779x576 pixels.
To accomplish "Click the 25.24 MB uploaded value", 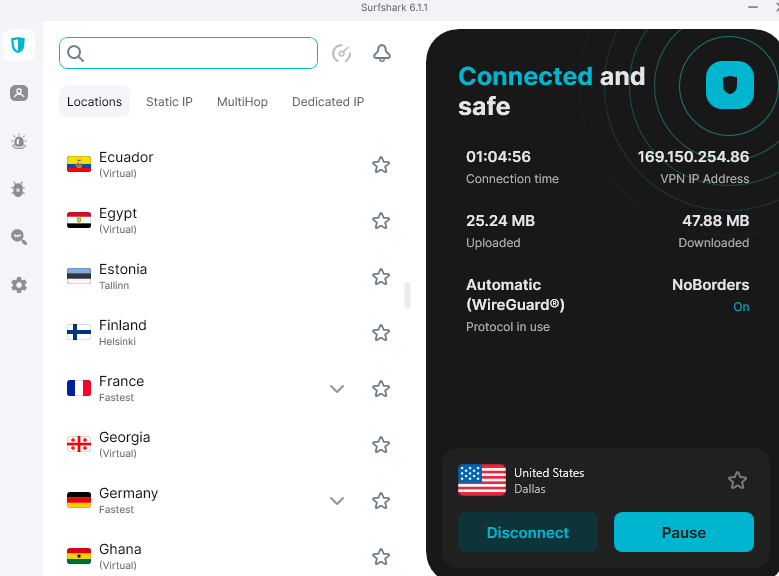I will [x=500, y=221].
